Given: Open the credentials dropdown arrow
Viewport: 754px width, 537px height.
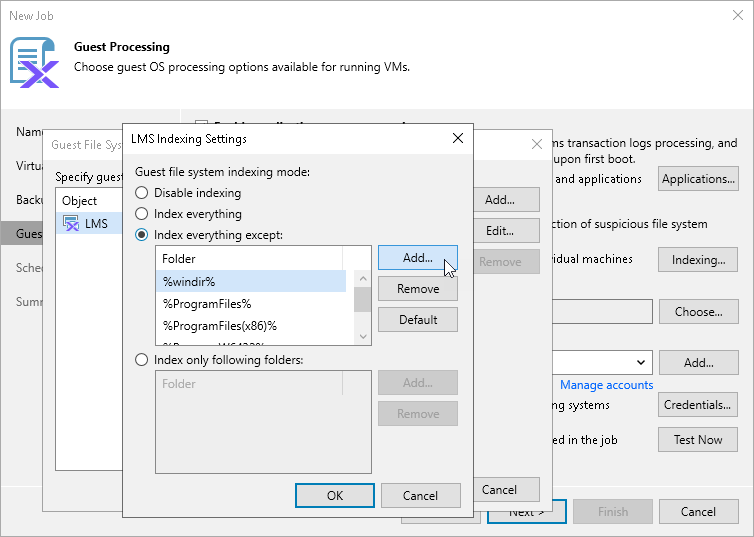Looking at the screenshot, I should coord(642,362).
